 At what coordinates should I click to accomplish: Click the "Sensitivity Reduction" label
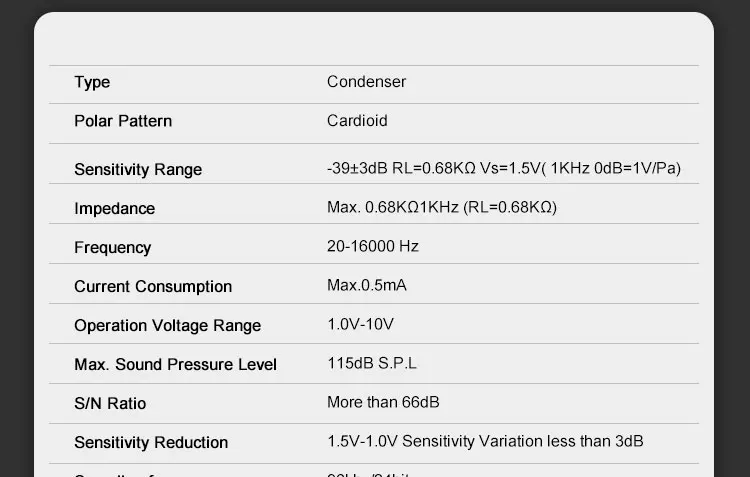click(151, 442)
